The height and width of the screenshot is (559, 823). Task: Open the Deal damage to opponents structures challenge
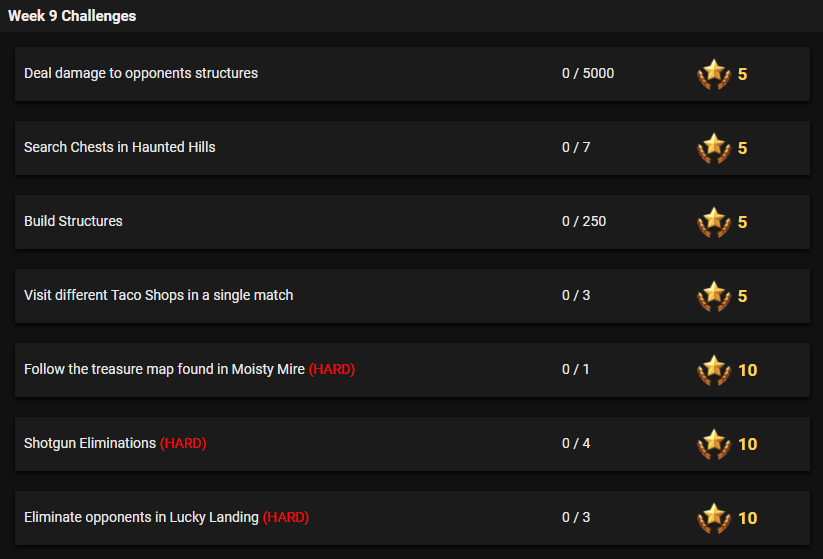pos(141,73)
